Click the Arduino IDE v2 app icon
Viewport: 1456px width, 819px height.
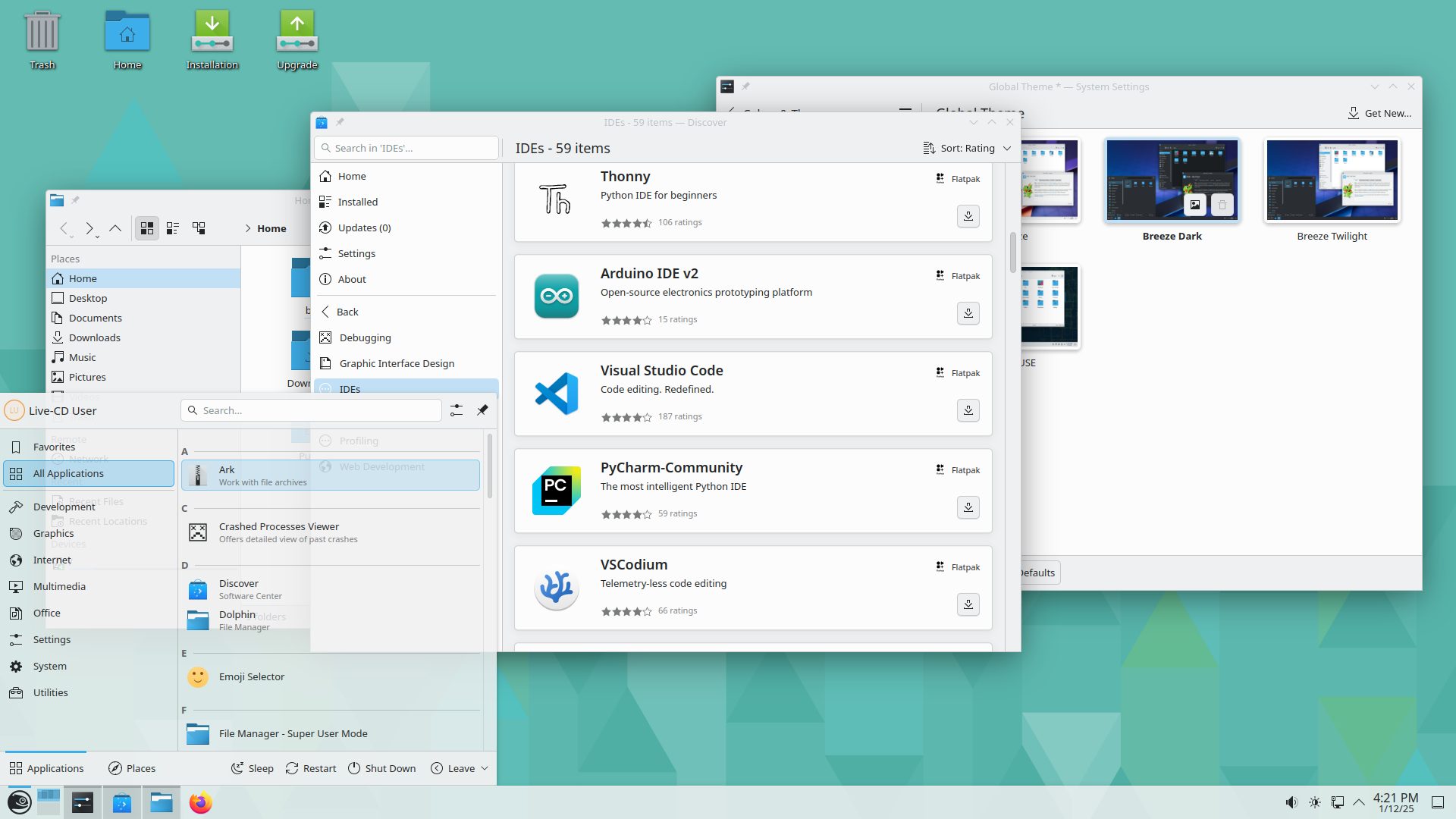click(556, 297)
